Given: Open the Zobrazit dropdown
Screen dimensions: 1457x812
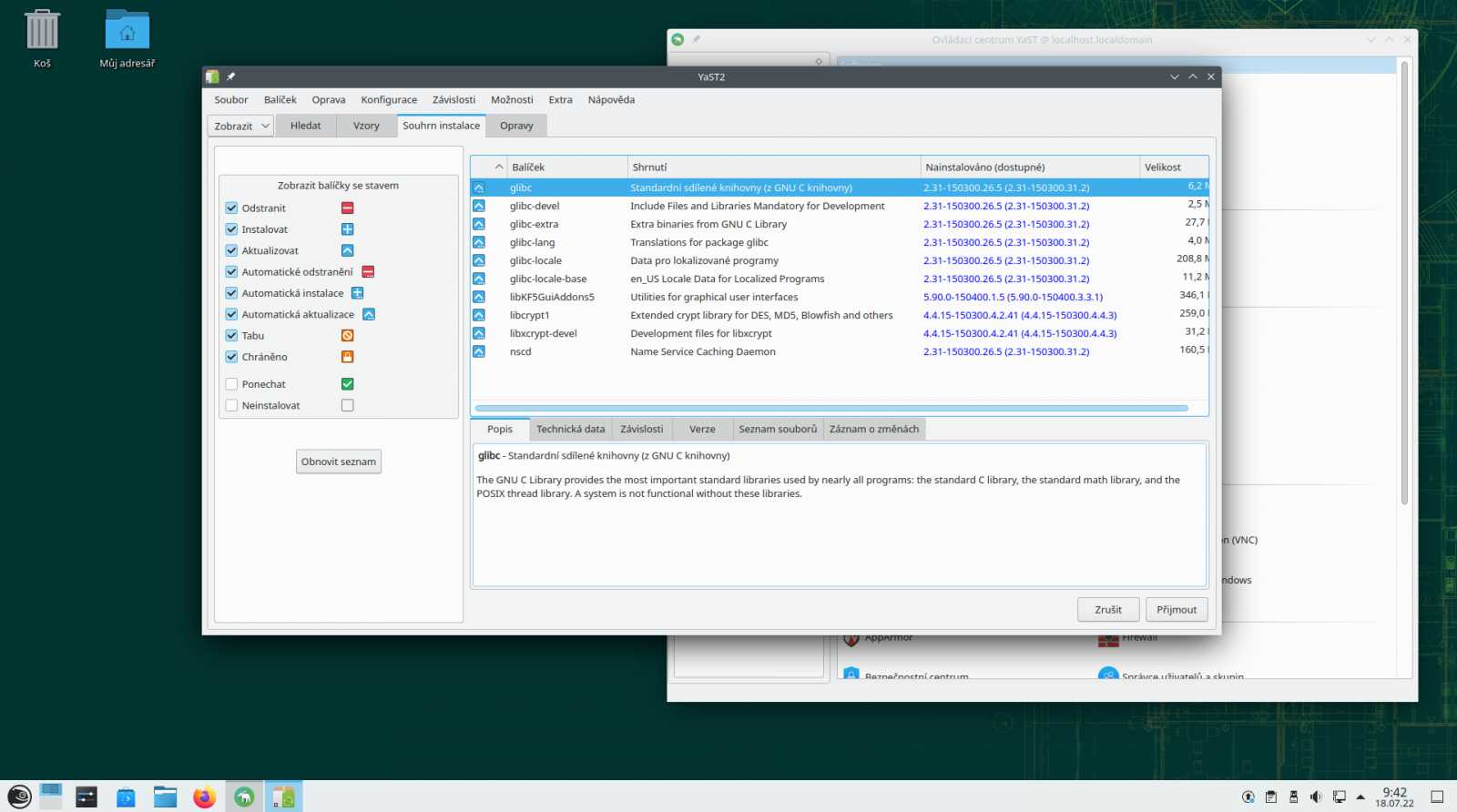Looking at the screenshot, I should point(240,126).
